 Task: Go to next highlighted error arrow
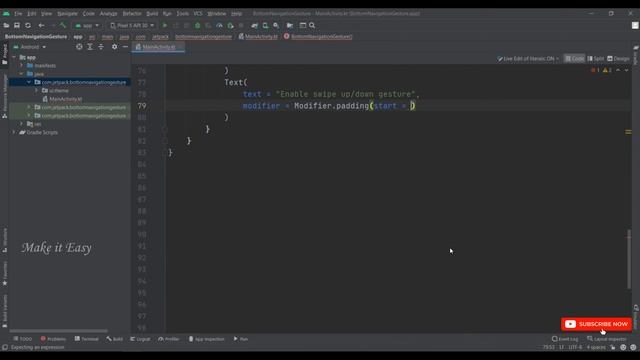pyautogui.click(x=627, y=70)
